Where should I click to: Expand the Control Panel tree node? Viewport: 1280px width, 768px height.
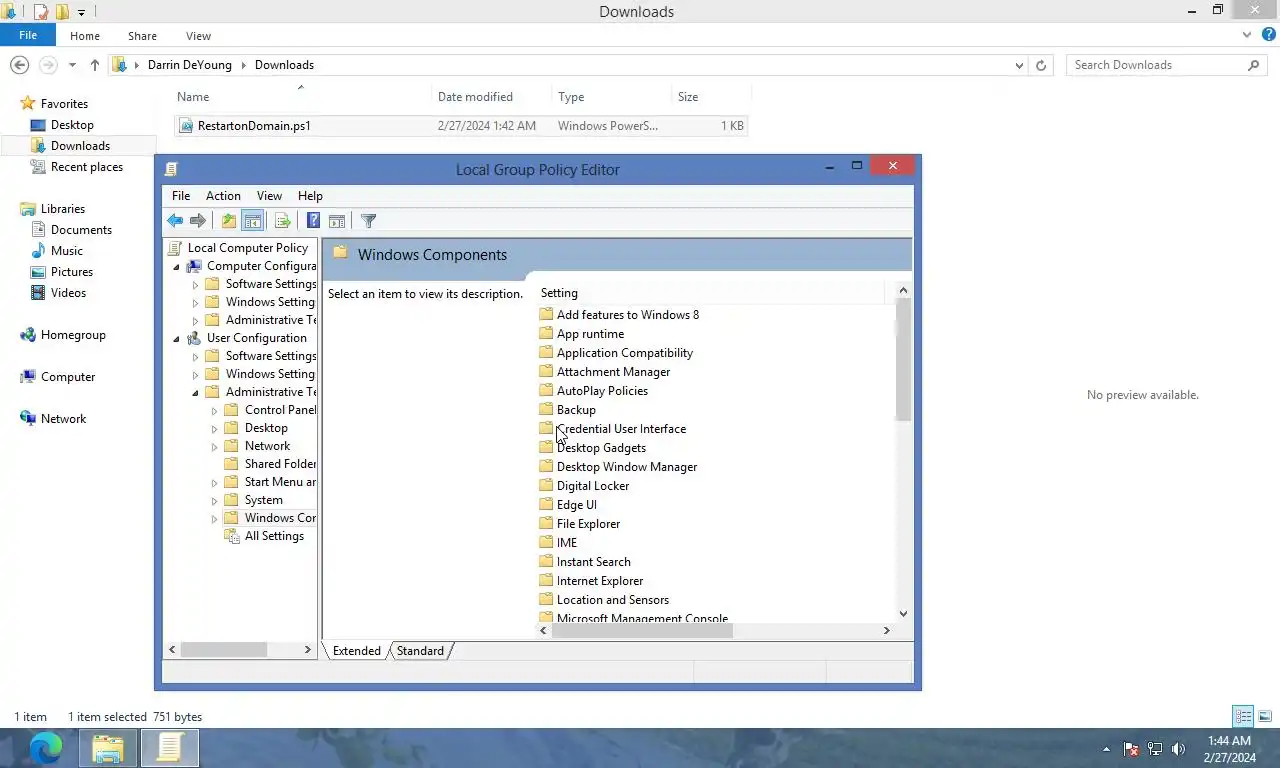coord(214,411)
